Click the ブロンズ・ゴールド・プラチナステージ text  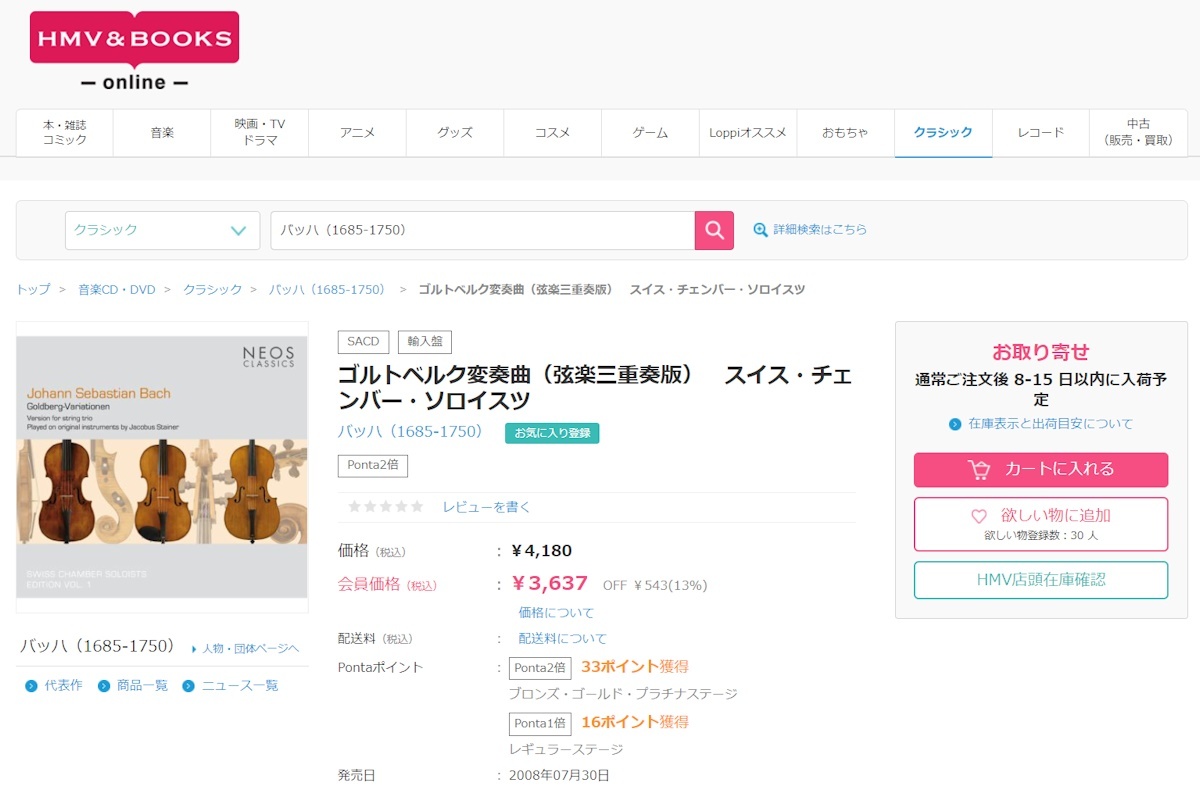pos(623,694)
